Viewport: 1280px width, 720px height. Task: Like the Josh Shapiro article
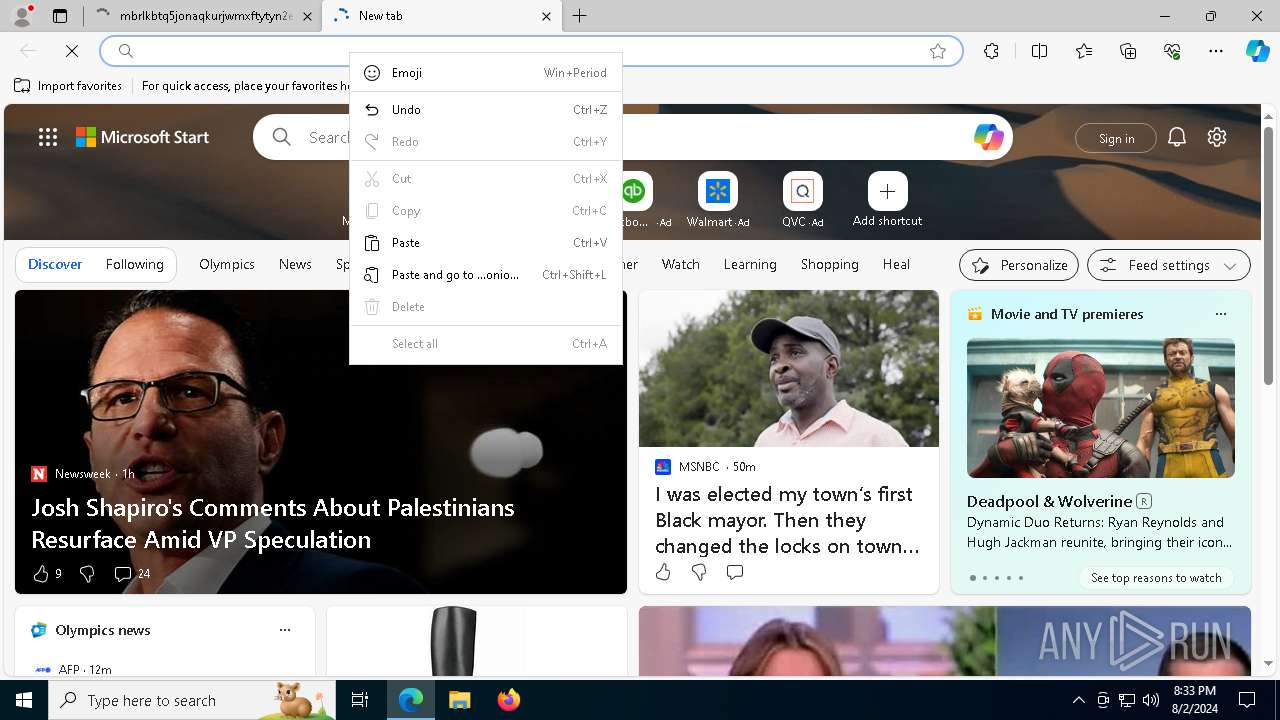pos(41,573)
